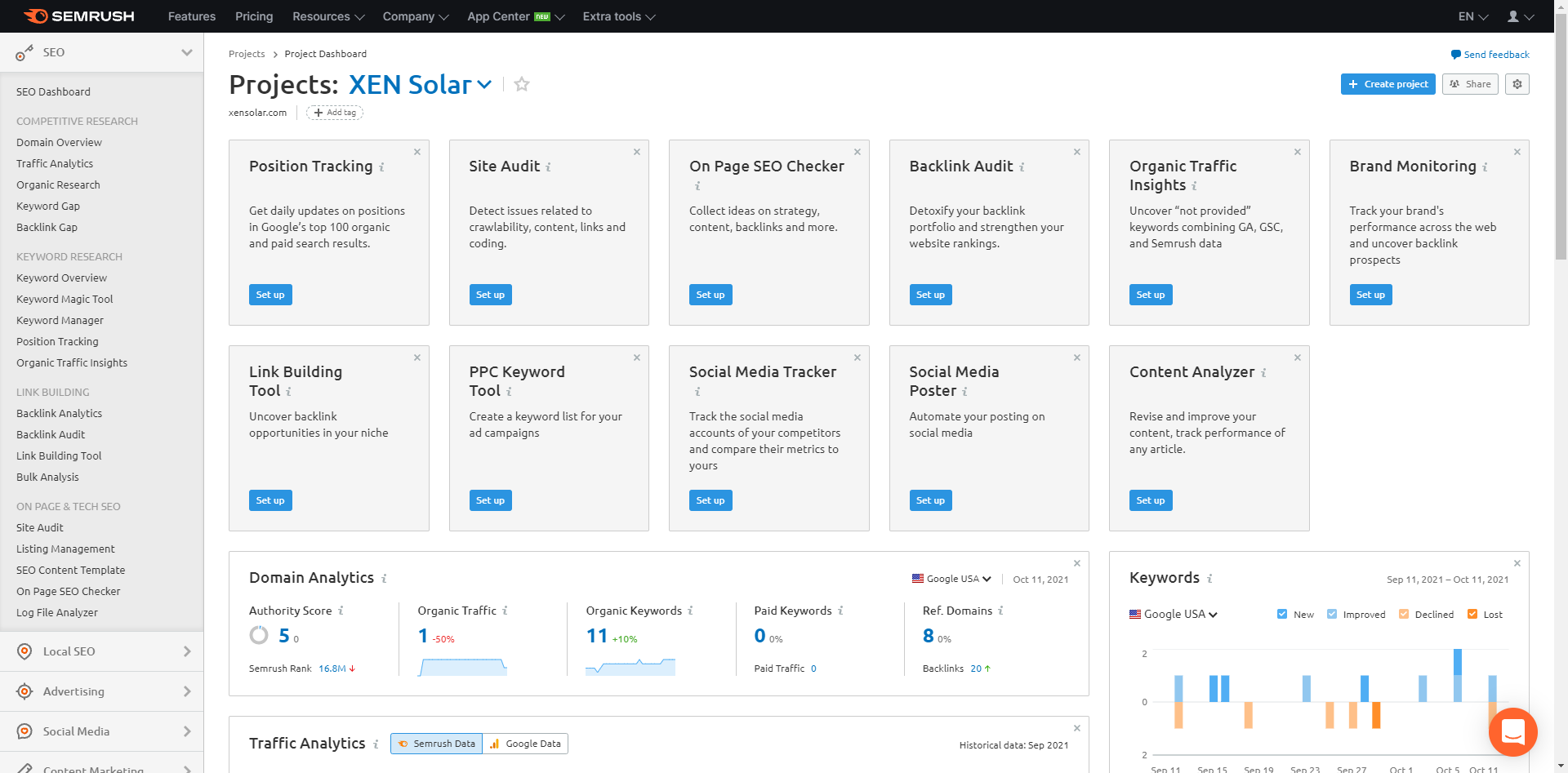Show info icon for Keywords widget
1568x773 pixels.
[x=1209, y=579]
